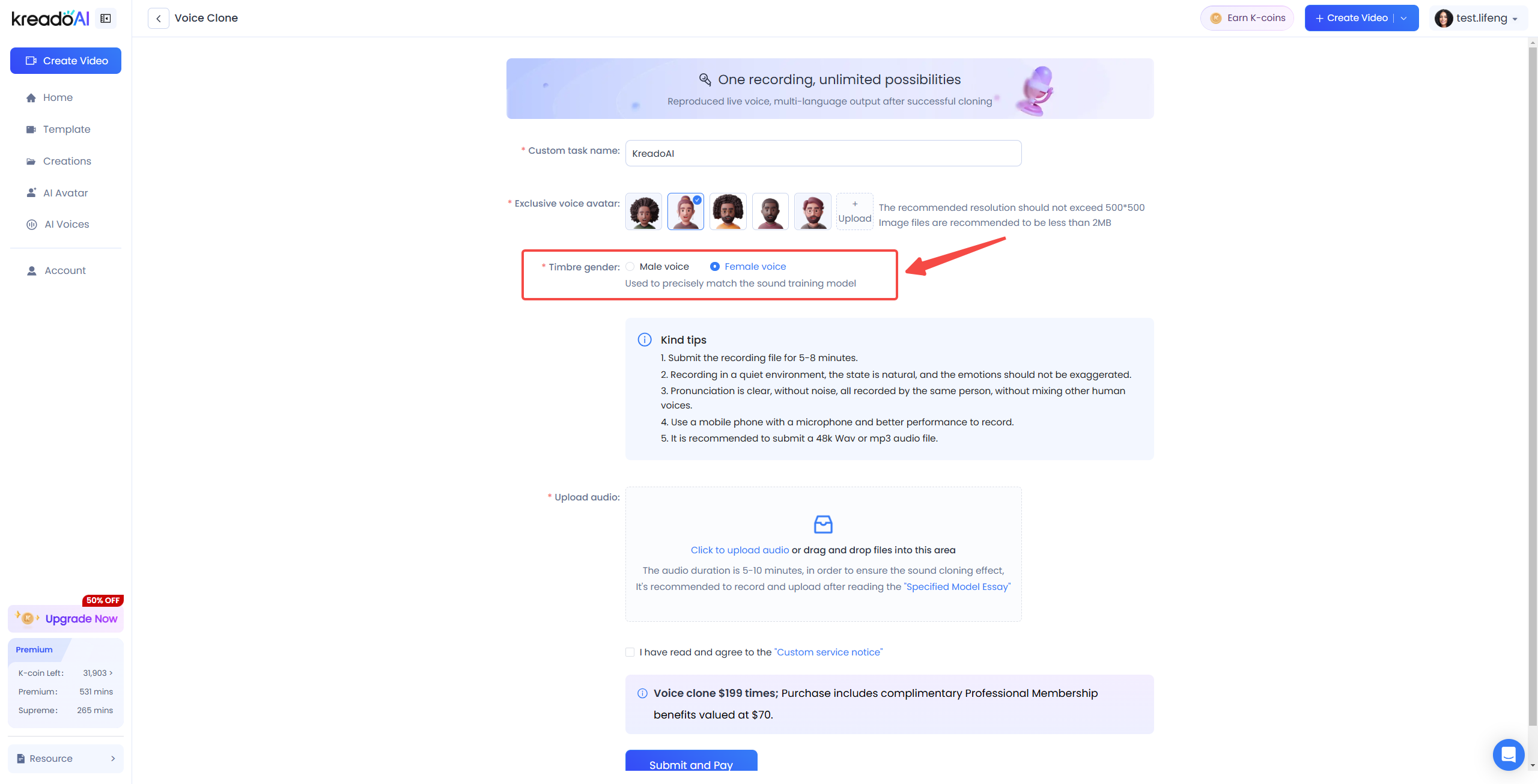1538x784 pixels.
Task: Open the Earn K-coins badge
Action: click(x=1248, y=18)
